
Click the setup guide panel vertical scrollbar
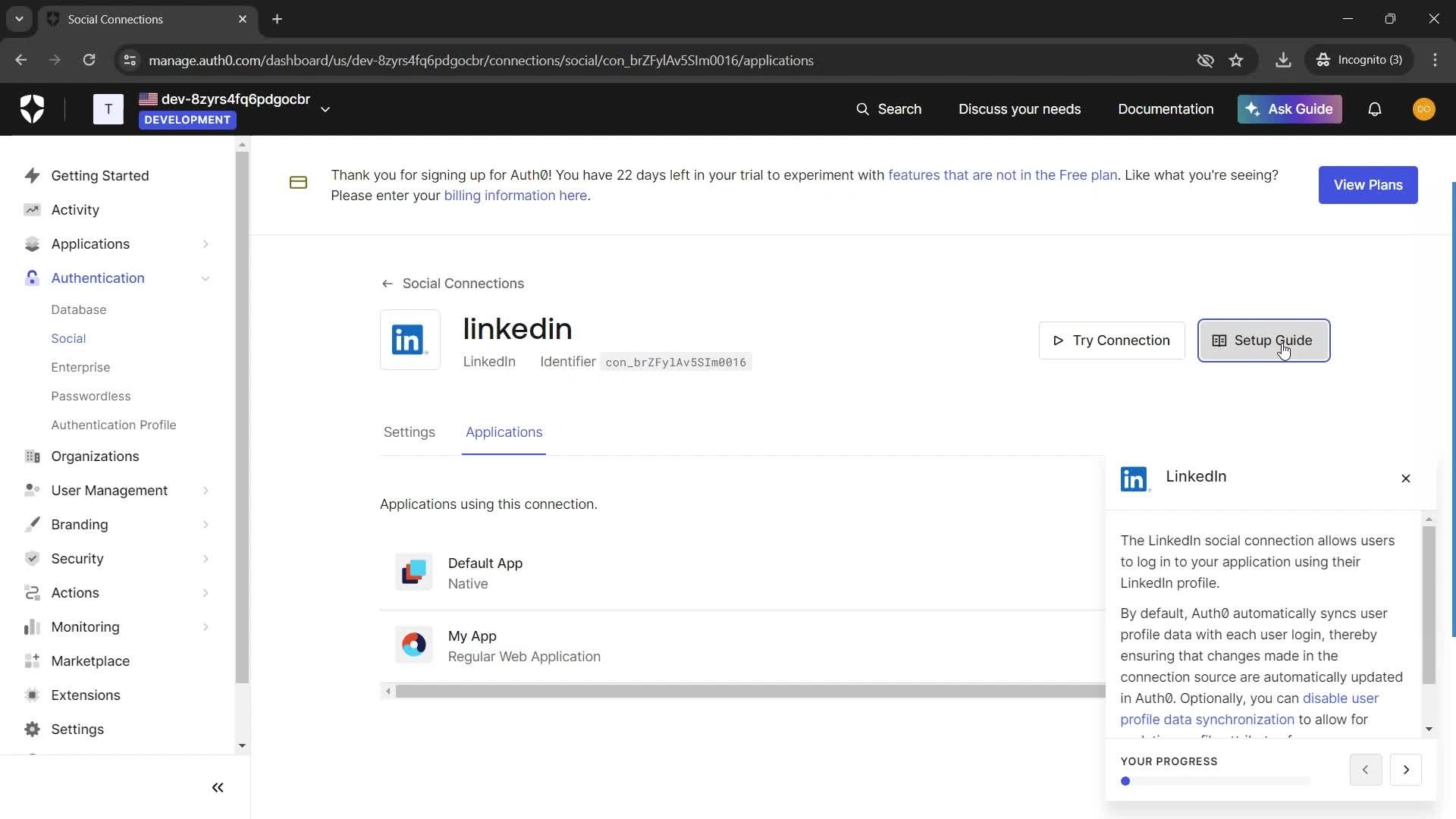(1429, 604)
